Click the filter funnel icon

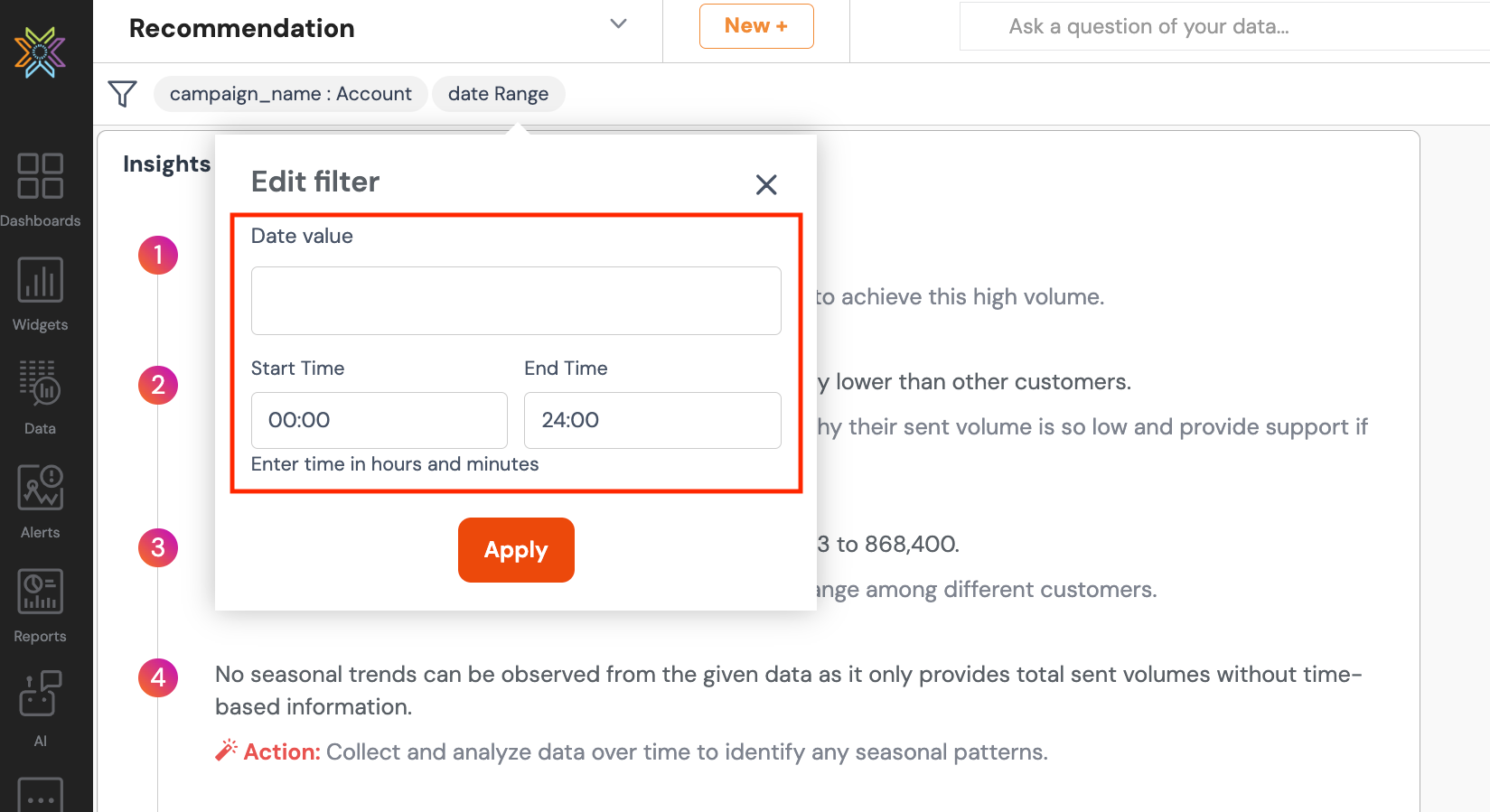[122, 94]
